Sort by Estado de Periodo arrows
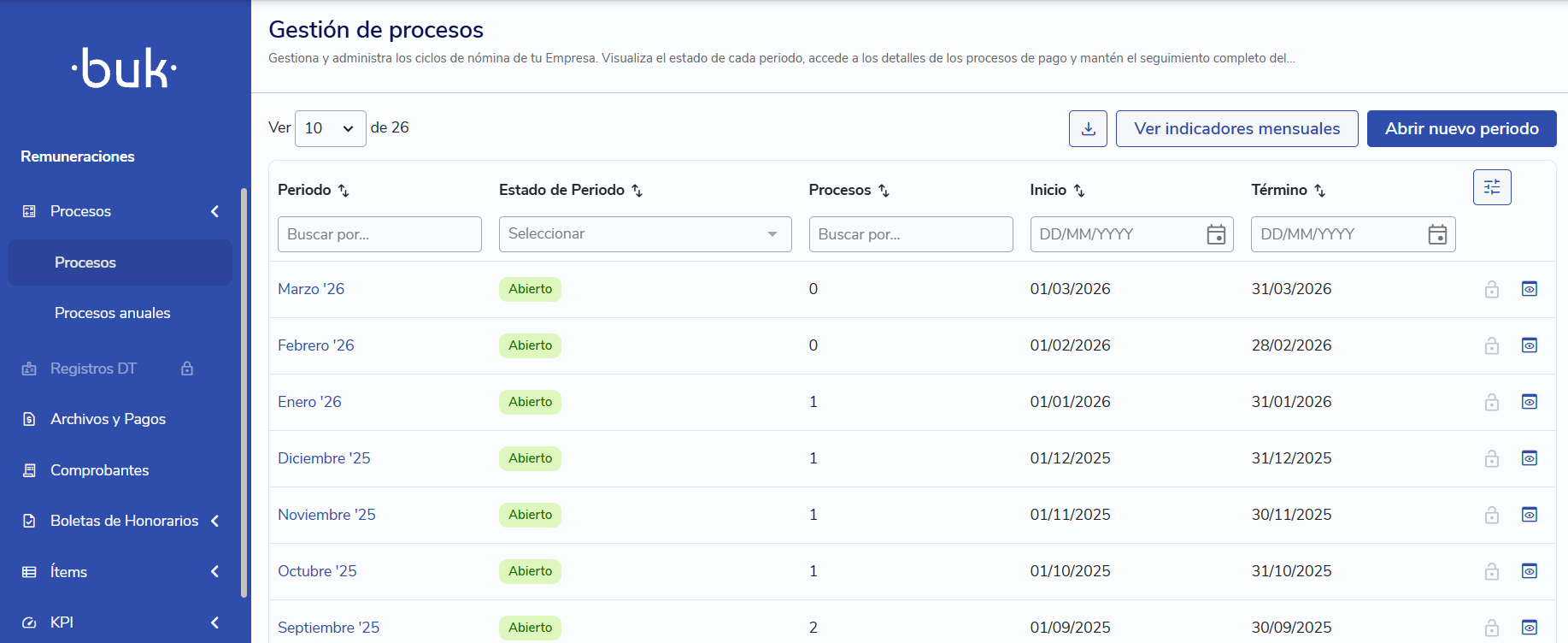Screen dimensions: 1568x643 [x=637, y=191]
